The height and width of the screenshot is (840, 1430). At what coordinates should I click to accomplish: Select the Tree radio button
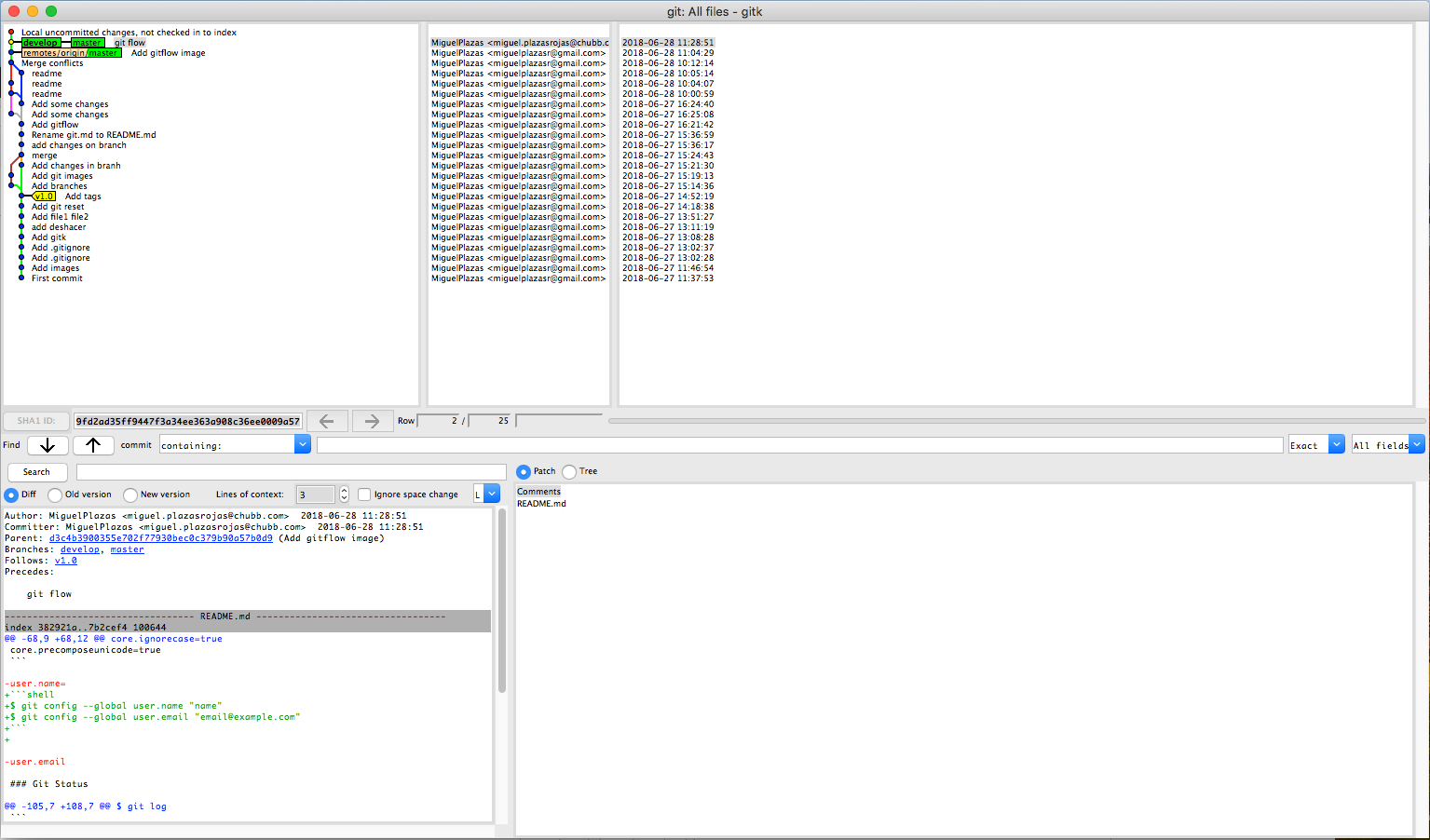569,471
